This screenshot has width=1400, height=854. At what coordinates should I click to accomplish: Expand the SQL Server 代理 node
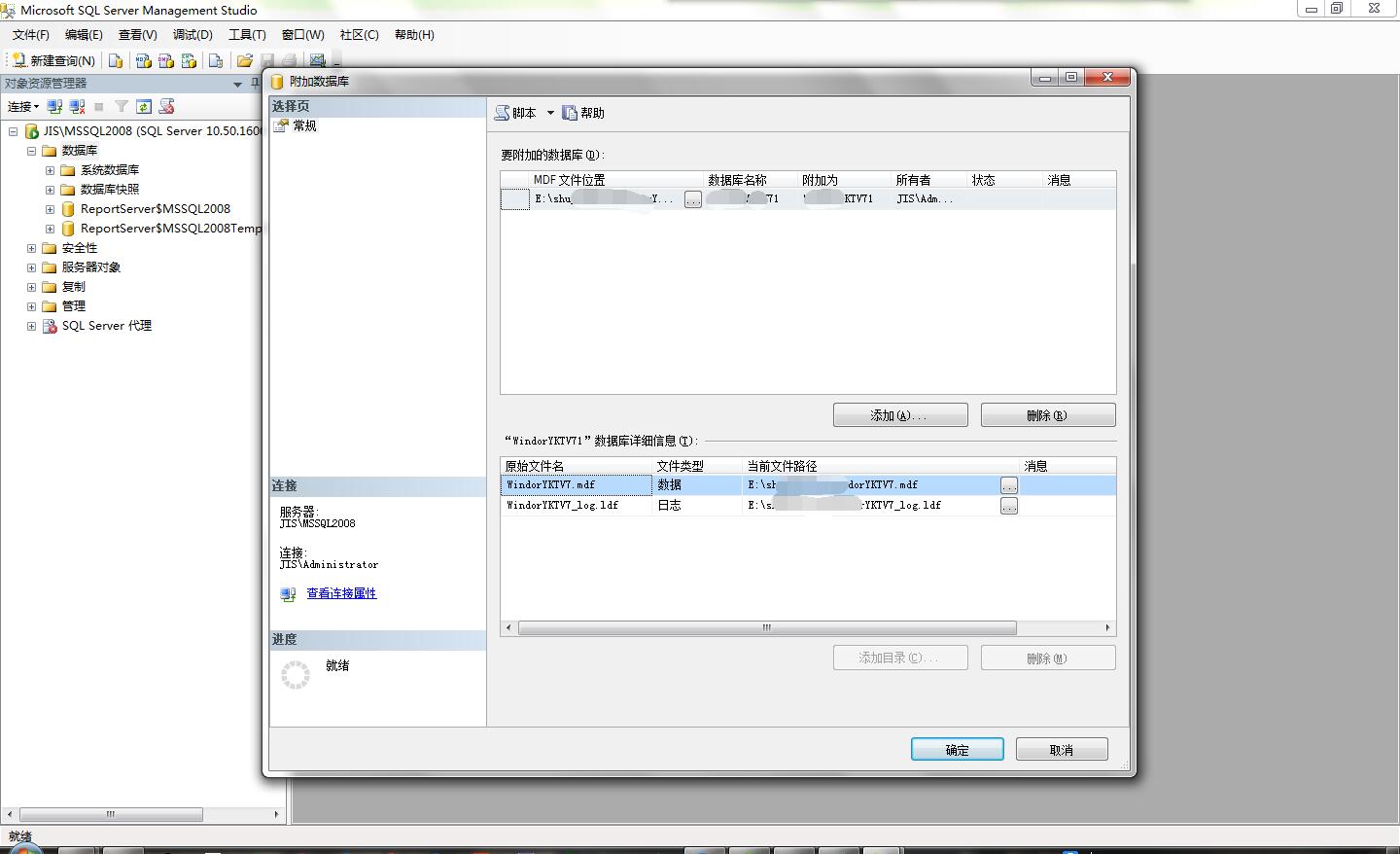[31, 326]
